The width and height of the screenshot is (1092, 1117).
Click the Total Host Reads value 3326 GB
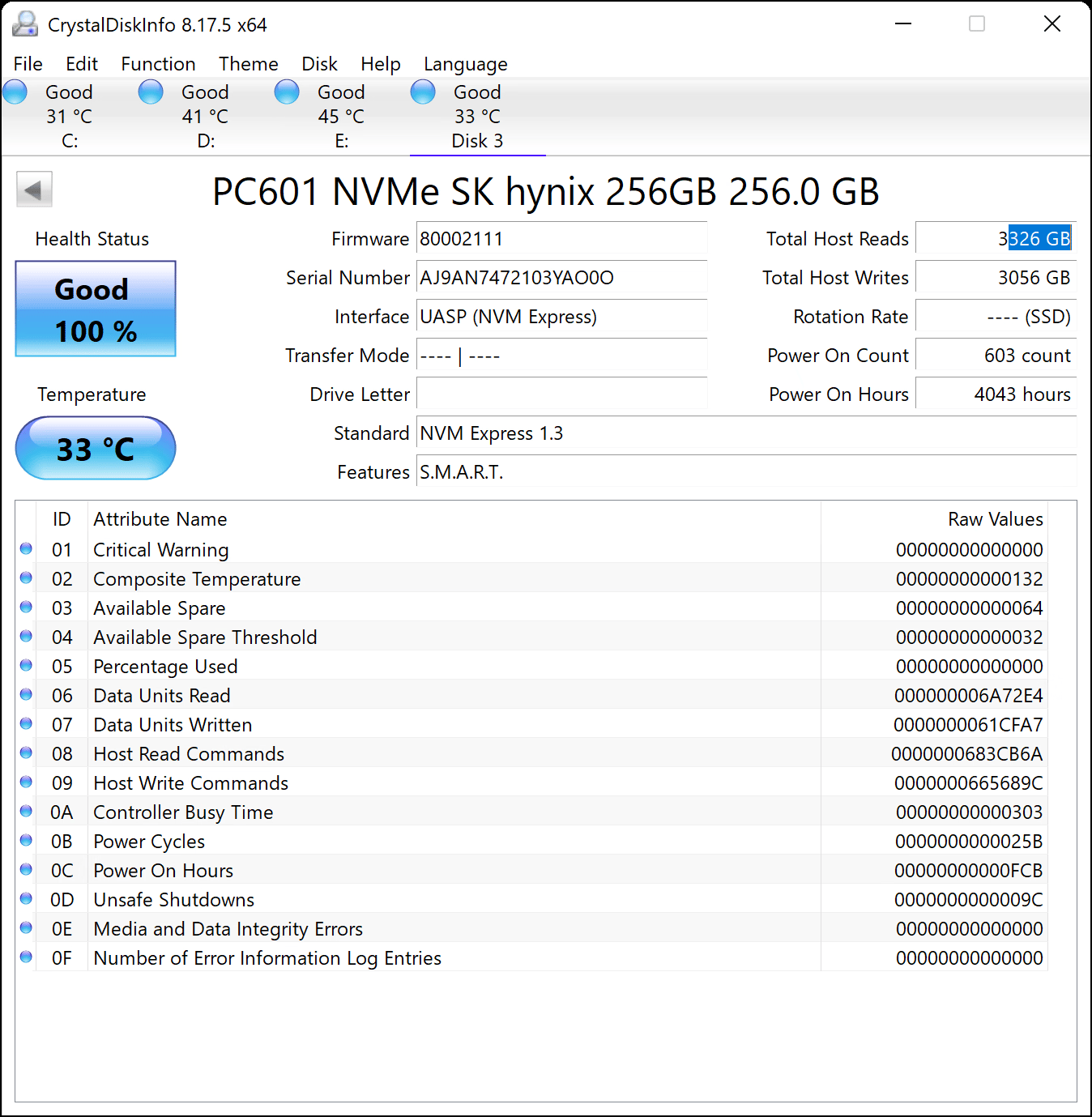[996, 239]
